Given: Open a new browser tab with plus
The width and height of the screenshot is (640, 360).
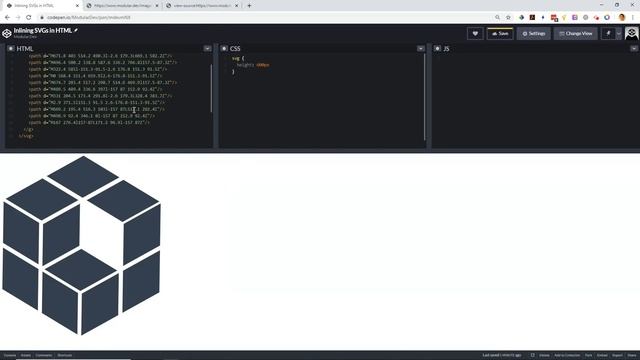Looking at the screenshot, I should (249, 6).
